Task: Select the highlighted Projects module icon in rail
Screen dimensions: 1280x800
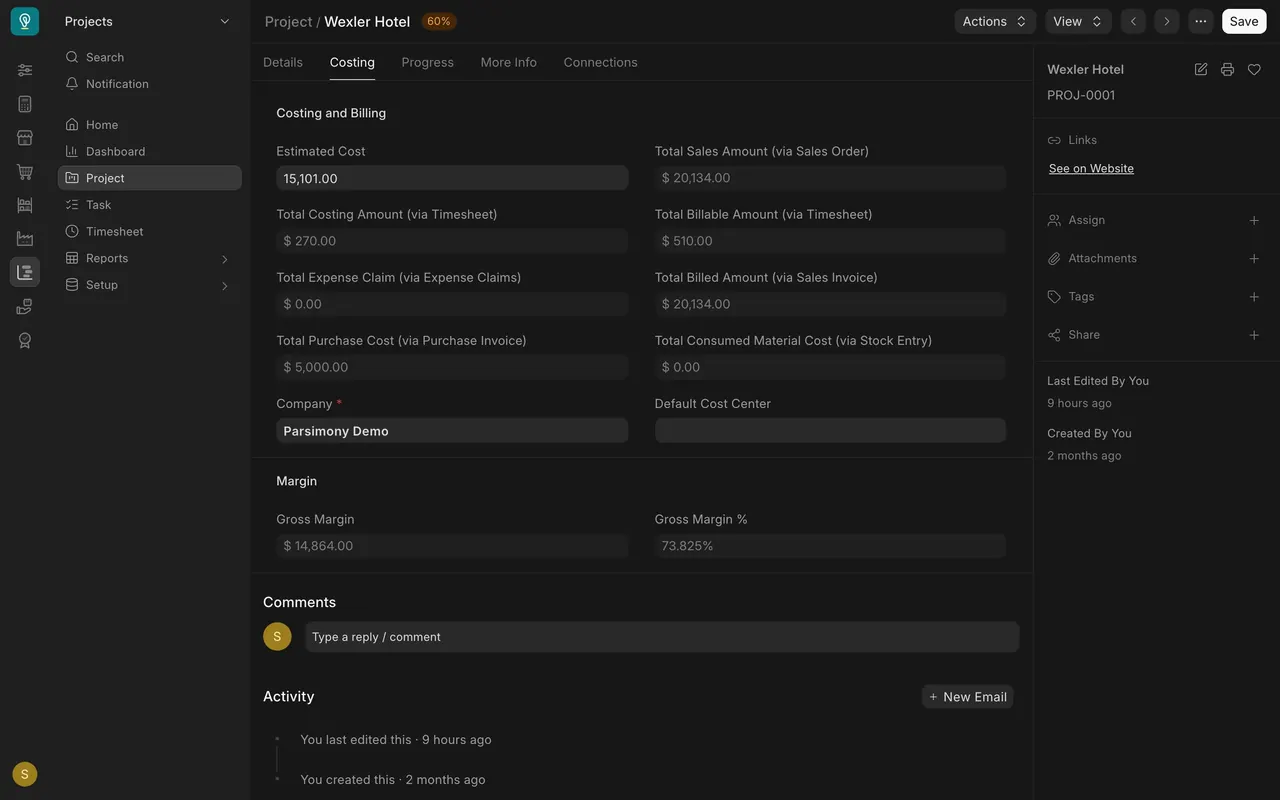Action: coord(25,272)
